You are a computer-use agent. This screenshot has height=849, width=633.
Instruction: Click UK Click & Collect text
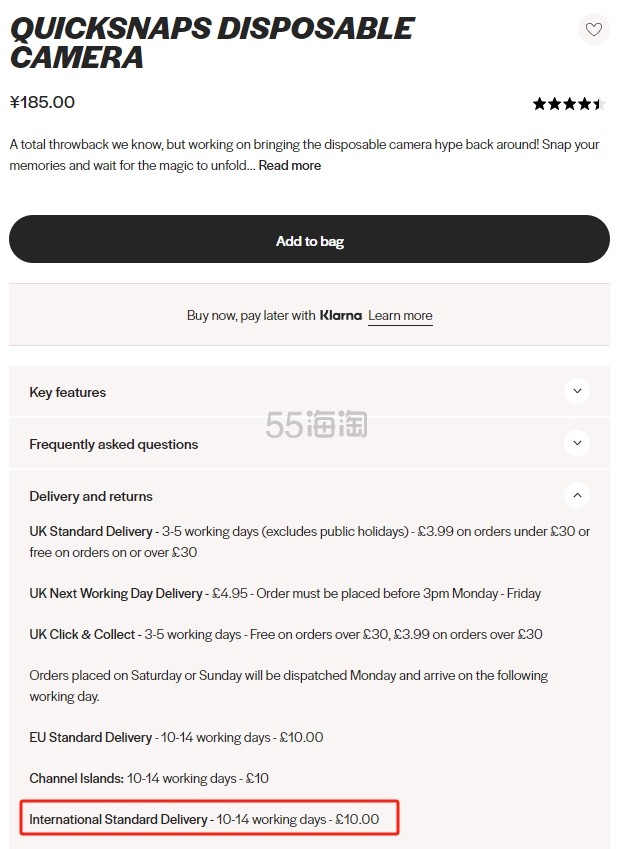point(82,634)
